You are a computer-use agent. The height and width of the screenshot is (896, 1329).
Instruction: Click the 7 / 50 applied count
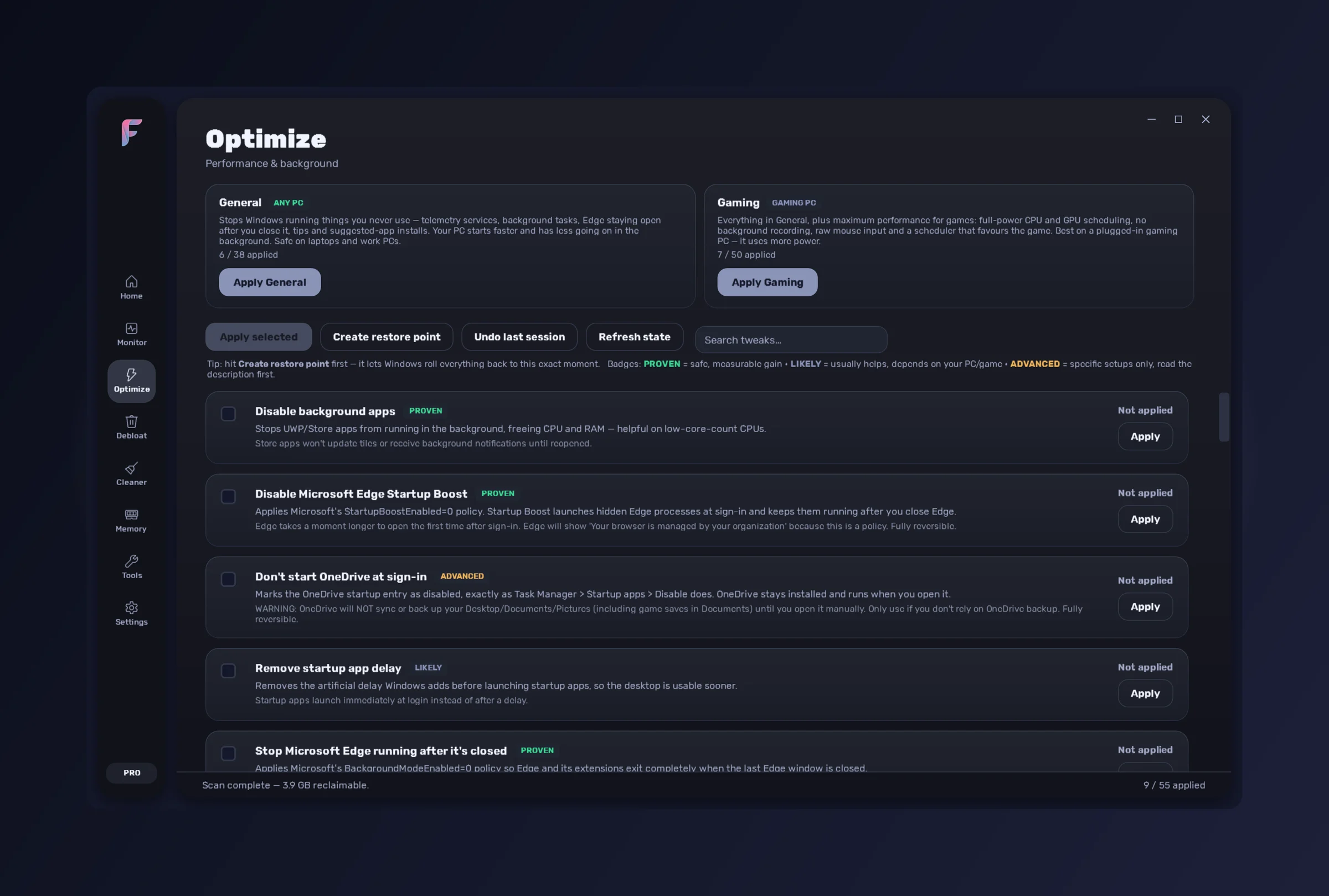[x=746, y=255]
